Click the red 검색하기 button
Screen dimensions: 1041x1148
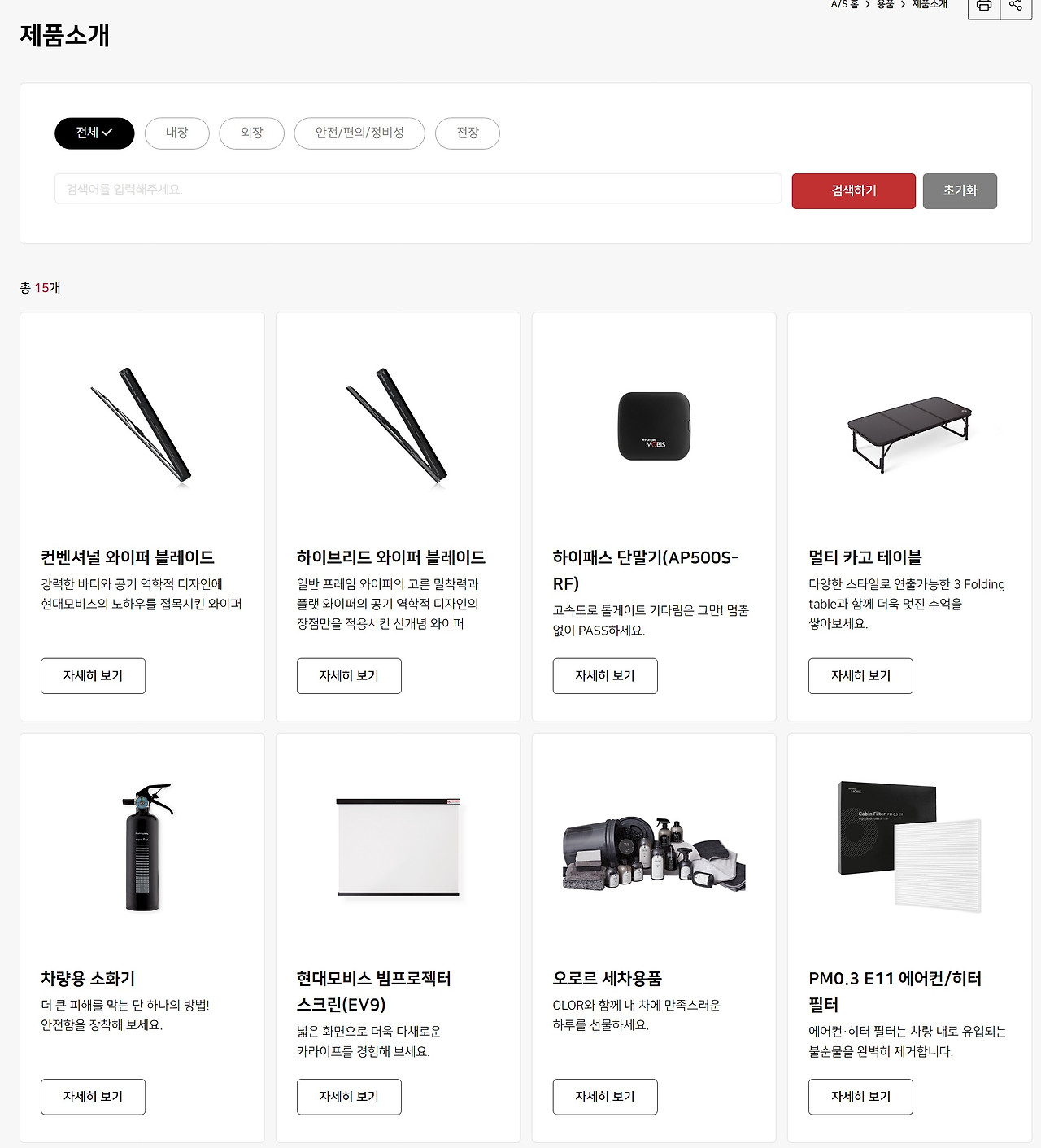point(854,191)
